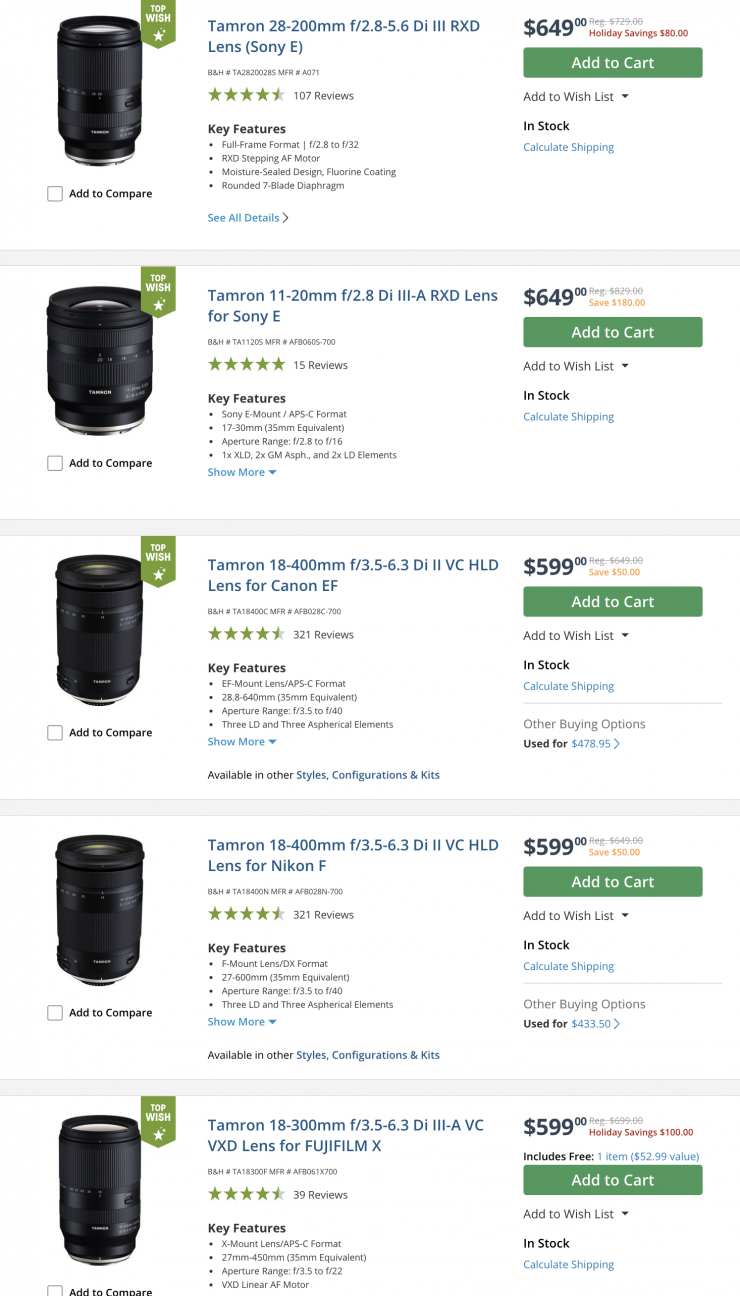Tick Add to Compare for Nikon F 18-400mm

55,1013
